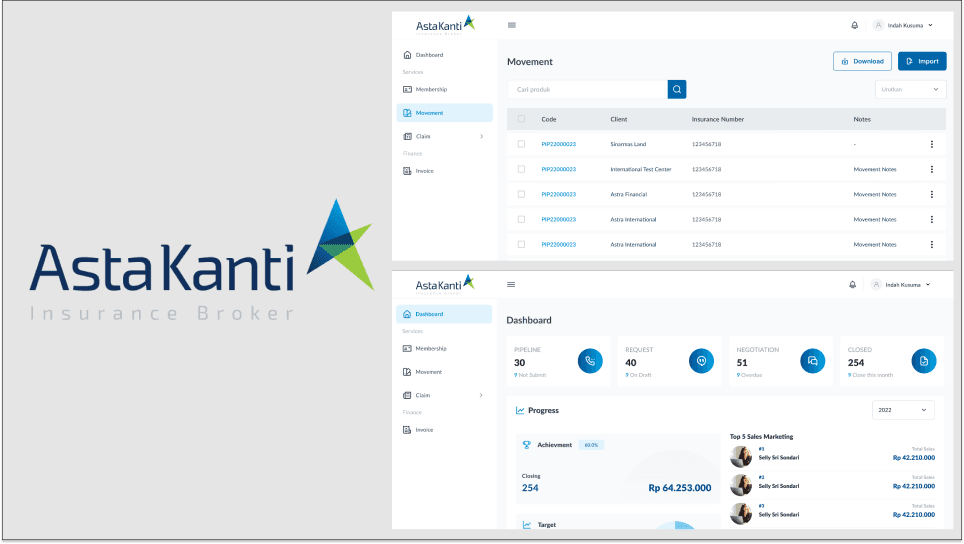
Task: Click the blue search magnifier button
Action: (677, 89)
